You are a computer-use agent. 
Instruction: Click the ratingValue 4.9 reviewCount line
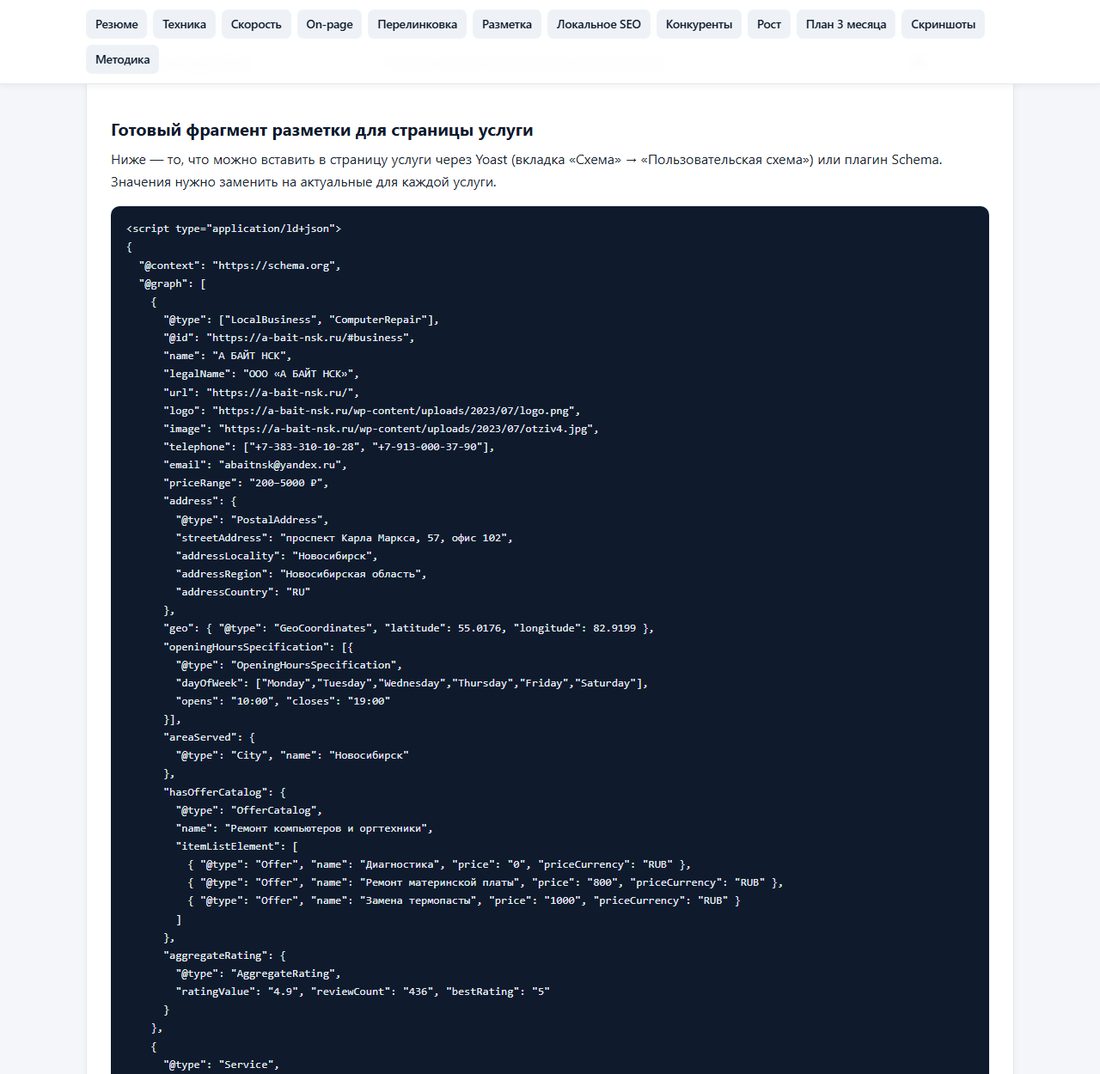pyautogui.click(x=363, y=992)
